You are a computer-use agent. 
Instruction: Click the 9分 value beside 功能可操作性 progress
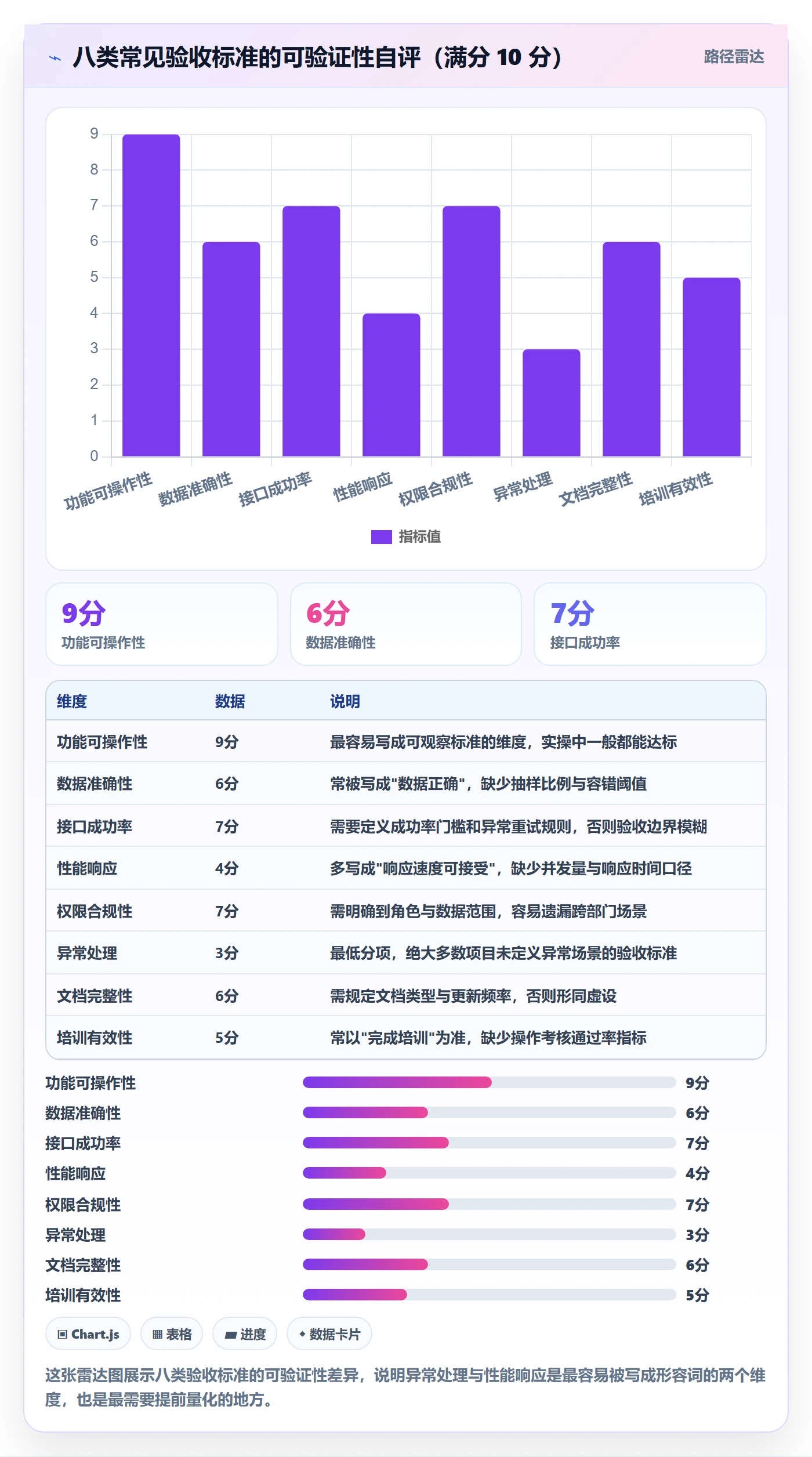pyautogui.click(x=698, y=1083)
